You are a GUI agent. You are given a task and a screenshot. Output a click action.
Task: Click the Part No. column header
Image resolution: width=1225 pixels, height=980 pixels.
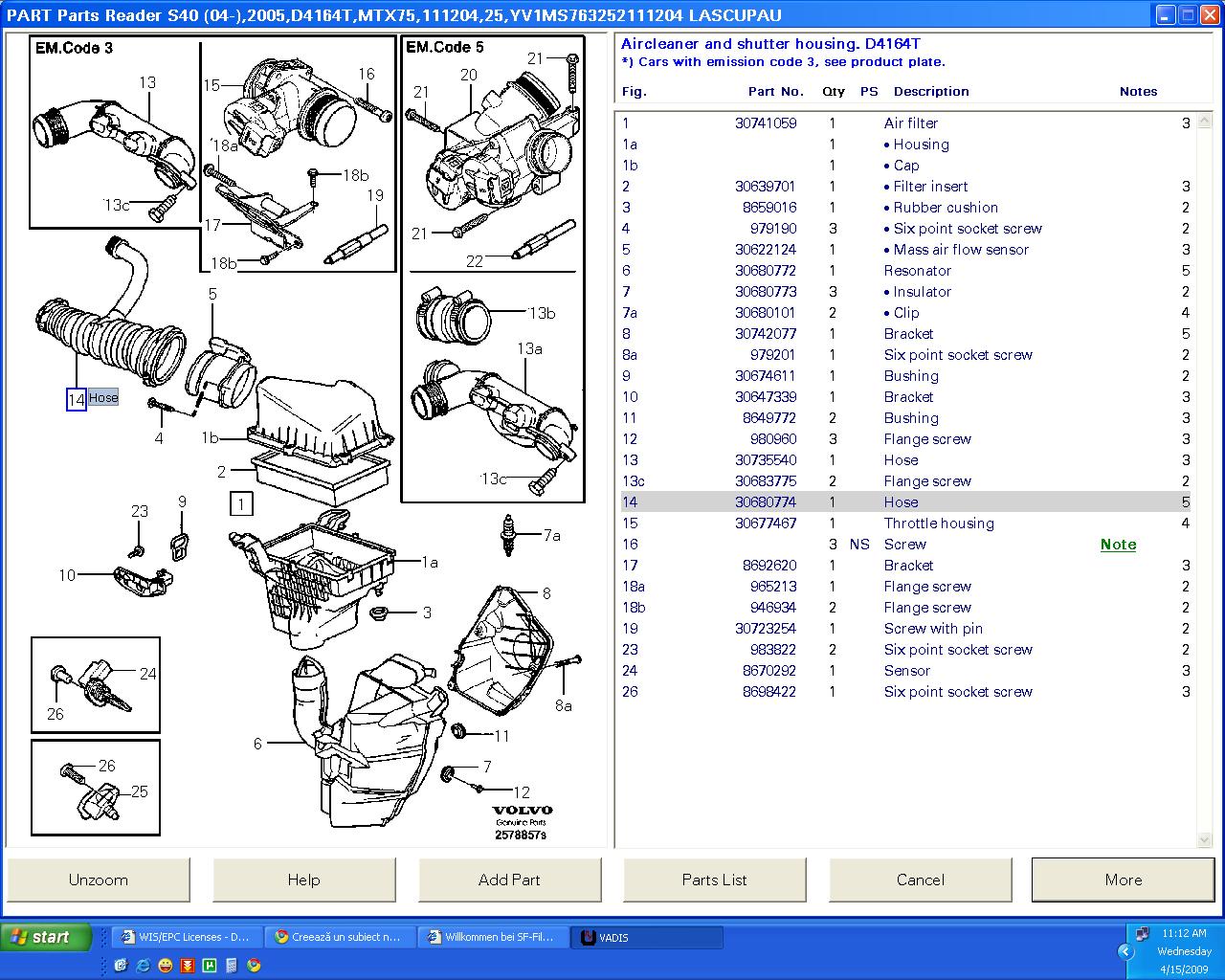(775, 92)
